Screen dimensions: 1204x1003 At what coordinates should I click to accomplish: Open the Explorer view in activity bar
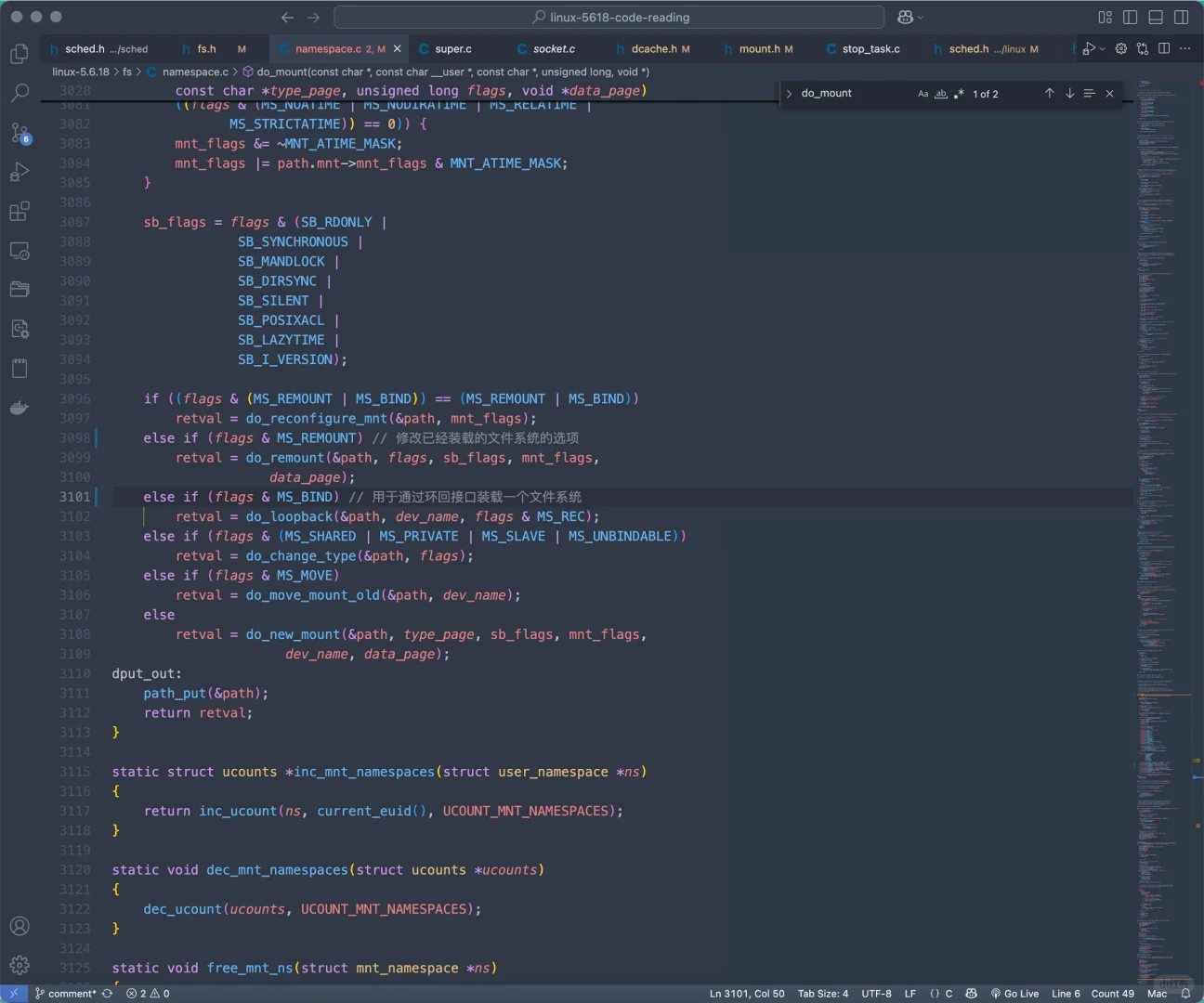pyautogui.click(x=20, y=54)
